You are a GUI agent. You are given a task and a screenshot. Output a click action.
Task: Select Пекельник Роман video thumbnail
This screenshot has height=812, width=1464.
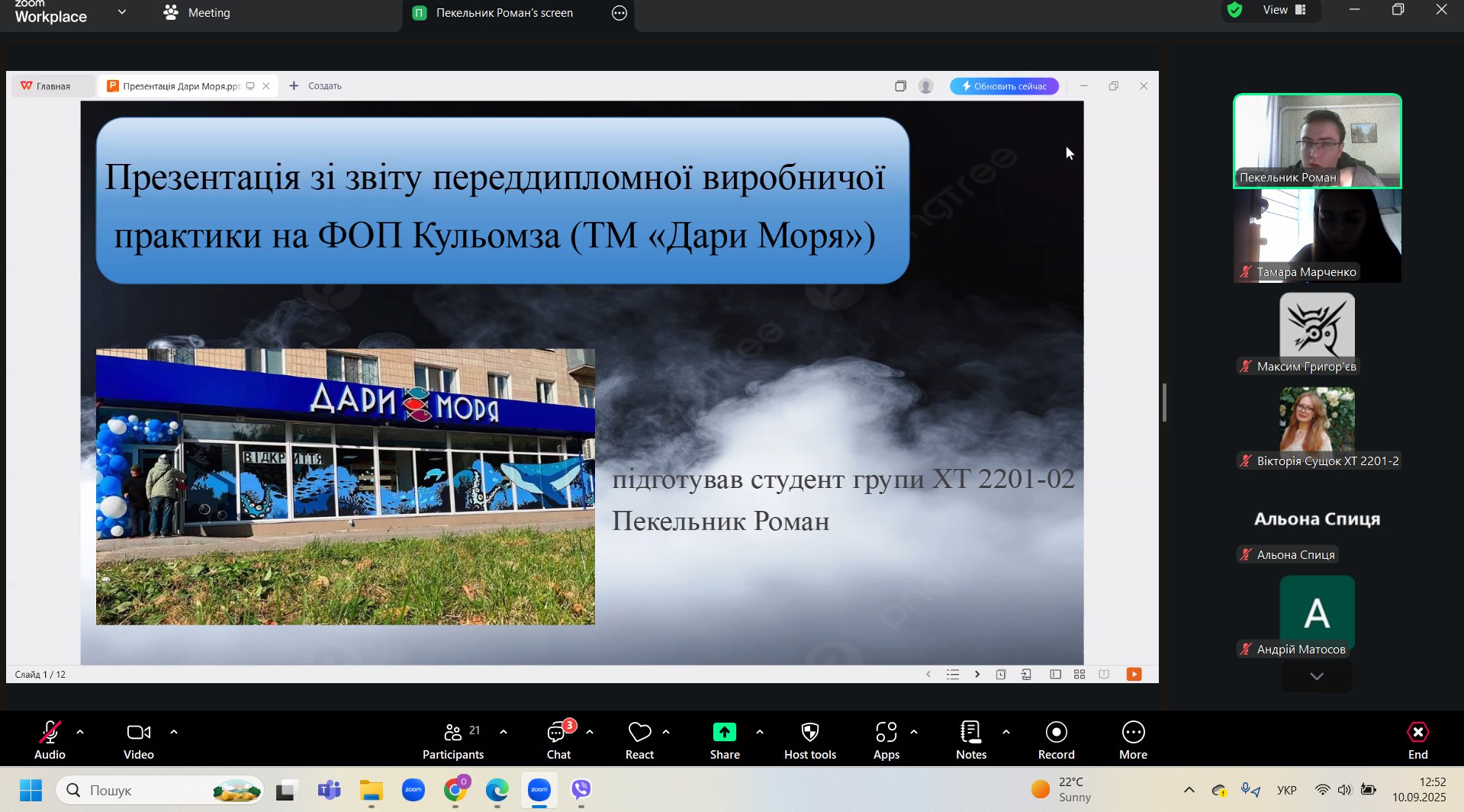[1318, 141]
